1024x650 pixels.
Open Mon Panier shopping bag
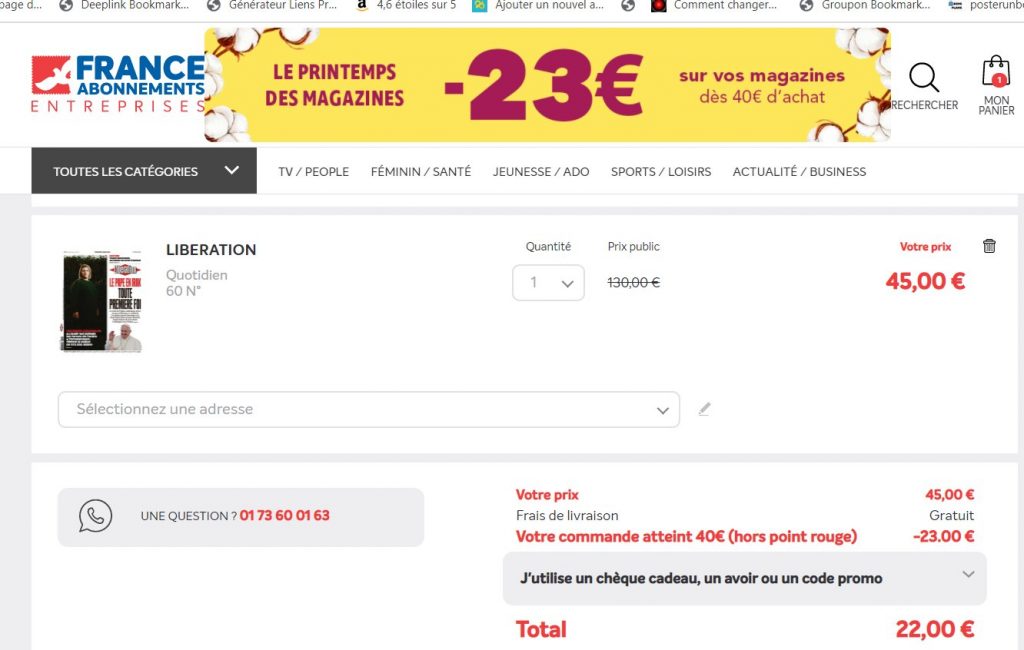click(996, 76)
